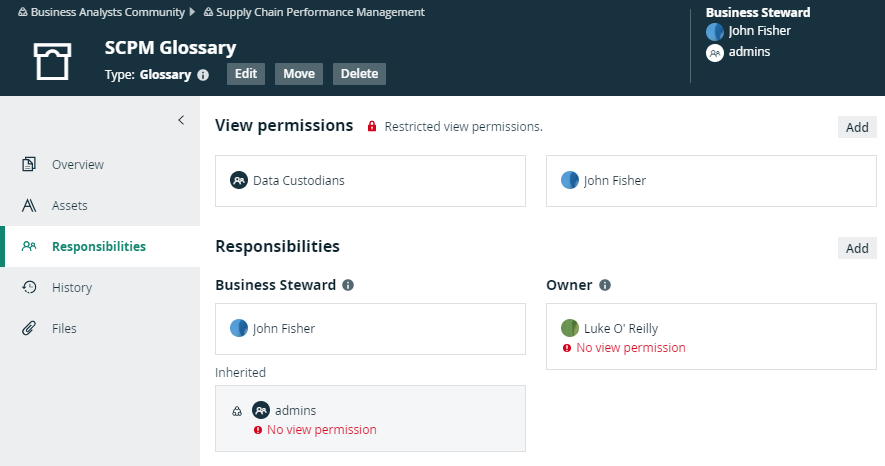This screenshot has height=466, width=885.
Task: Click the inherited admins group icon
Action: click(x=261, y=410)
